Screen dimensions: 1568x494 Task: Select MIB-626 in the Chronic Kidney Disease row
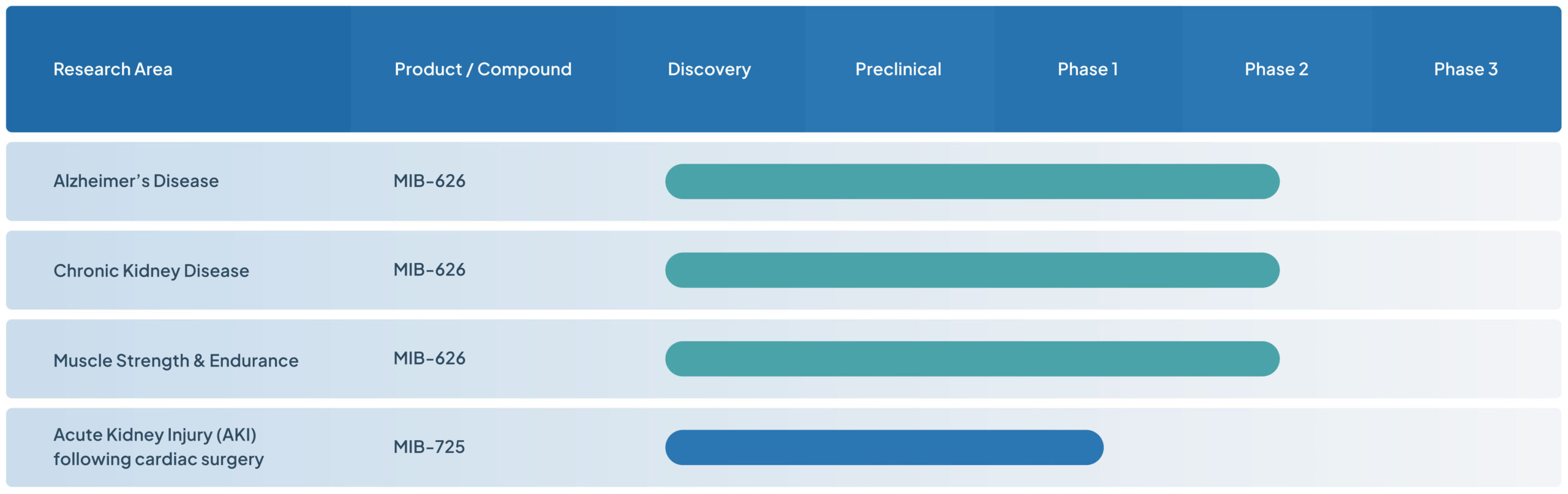(x=429, y=270)
